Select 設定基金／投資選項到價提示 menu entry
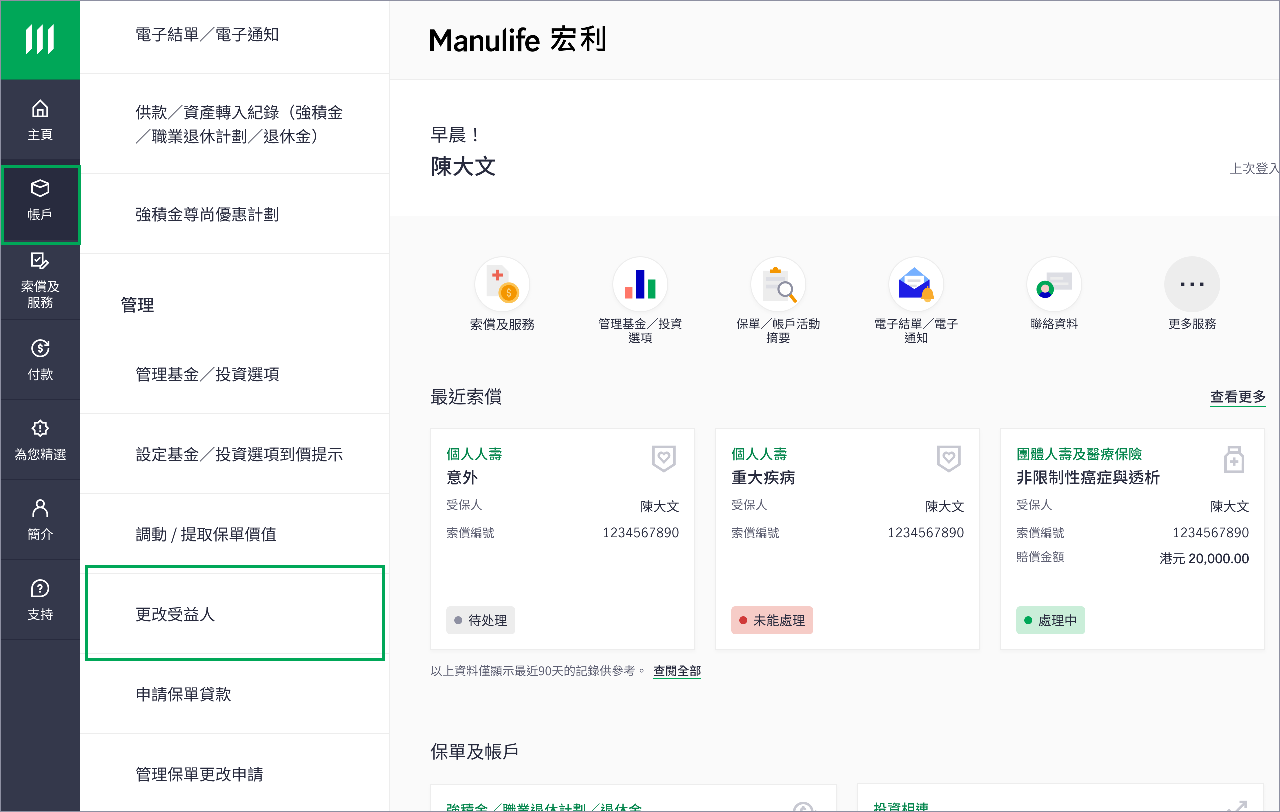The image size is (1280, 812). coord(234,454)
